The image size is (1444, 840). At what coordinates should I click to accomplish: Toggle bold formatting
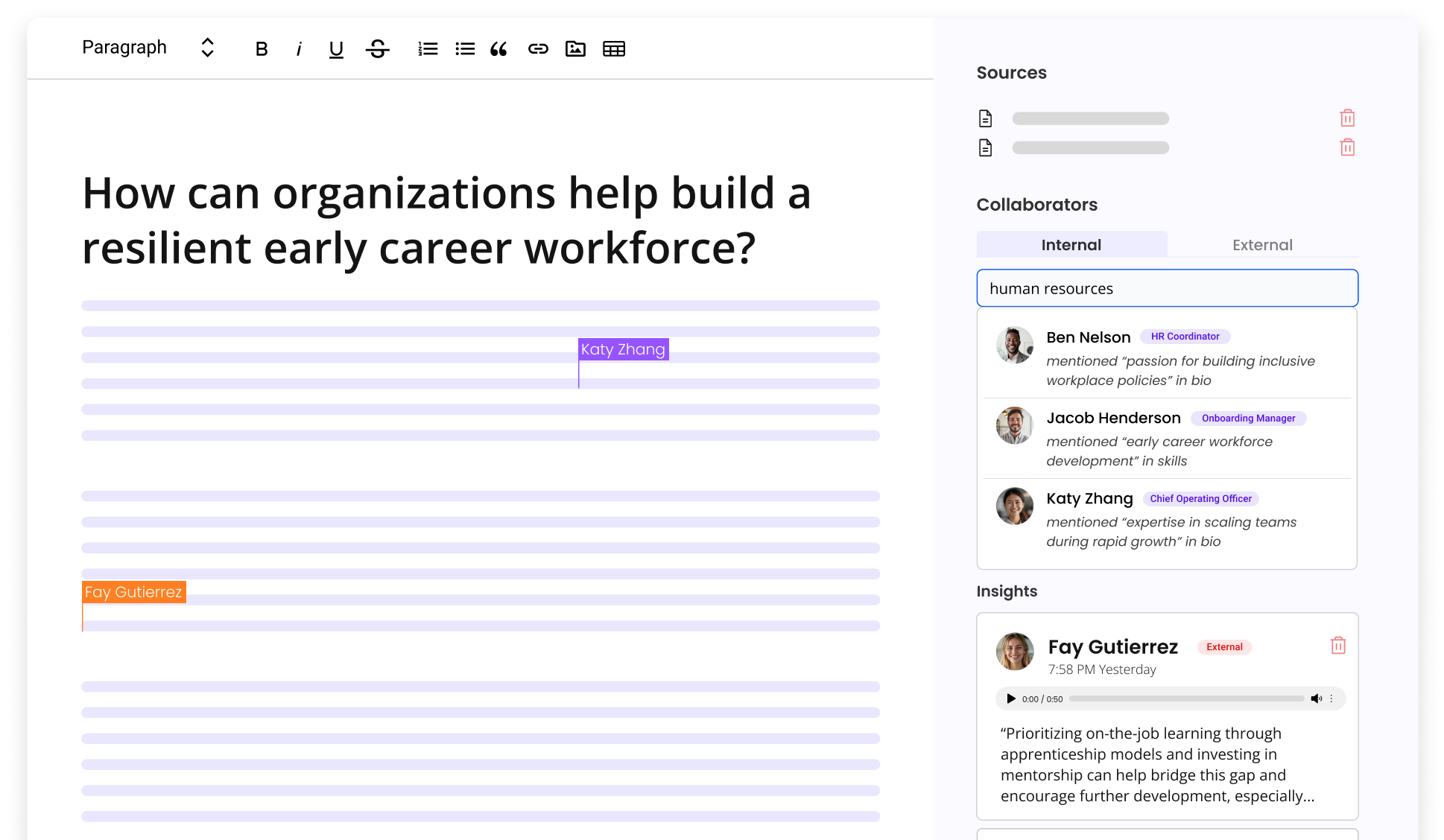(261, 49)
